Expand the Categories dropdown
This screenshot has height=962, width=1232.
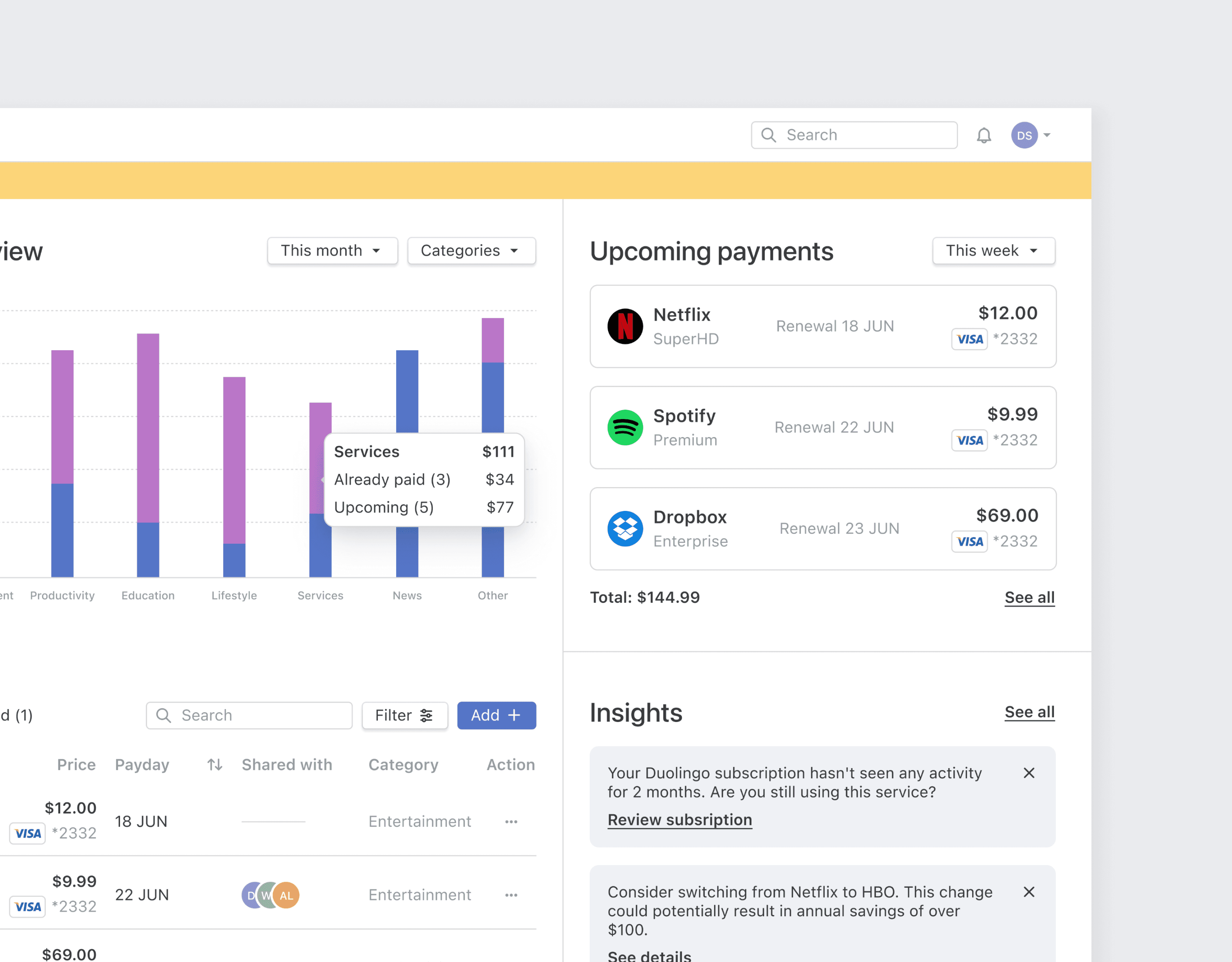coord(471,250)
